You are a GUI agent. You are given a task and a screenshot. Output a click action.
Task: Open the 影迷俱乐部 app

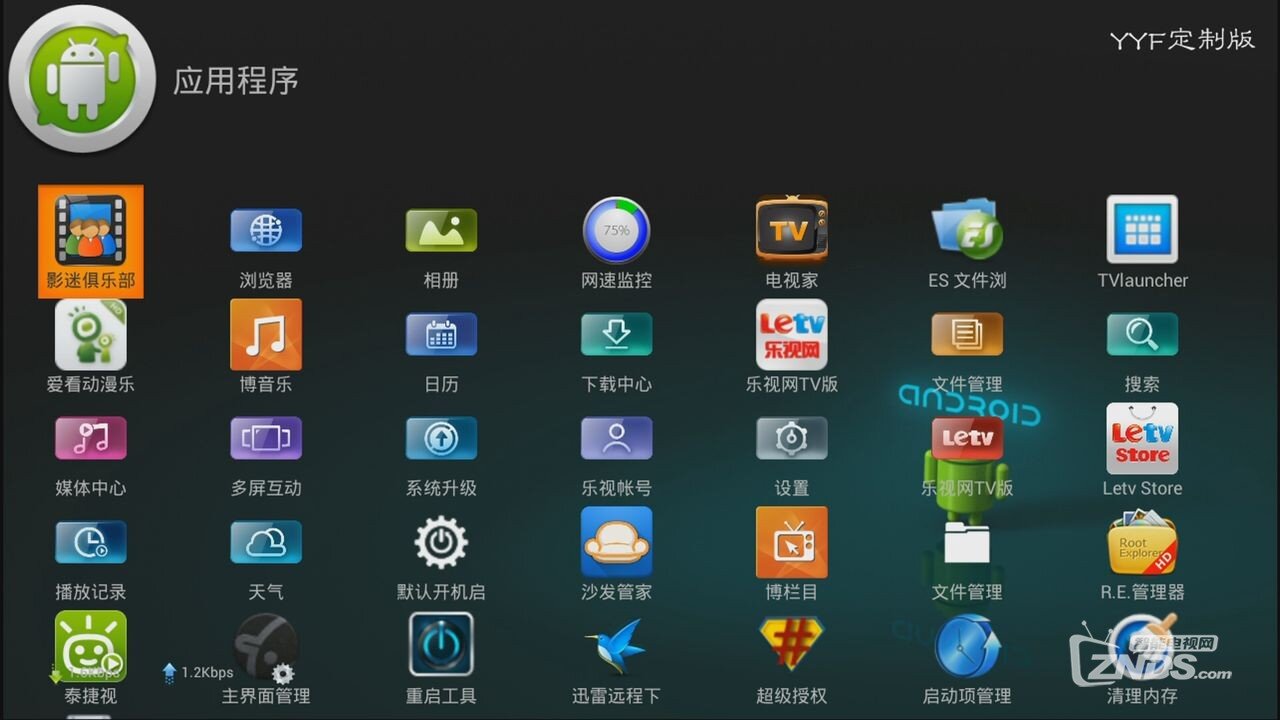point(91,241)
